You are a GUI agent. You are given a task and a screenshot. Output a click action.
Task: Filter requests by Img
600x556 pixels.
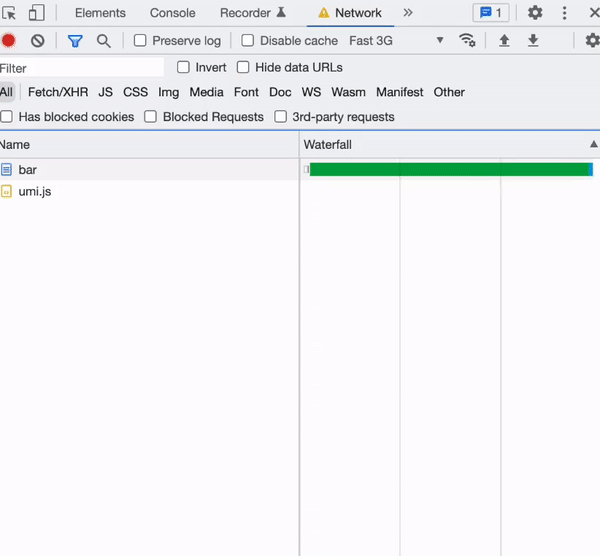tap(169, 92)
